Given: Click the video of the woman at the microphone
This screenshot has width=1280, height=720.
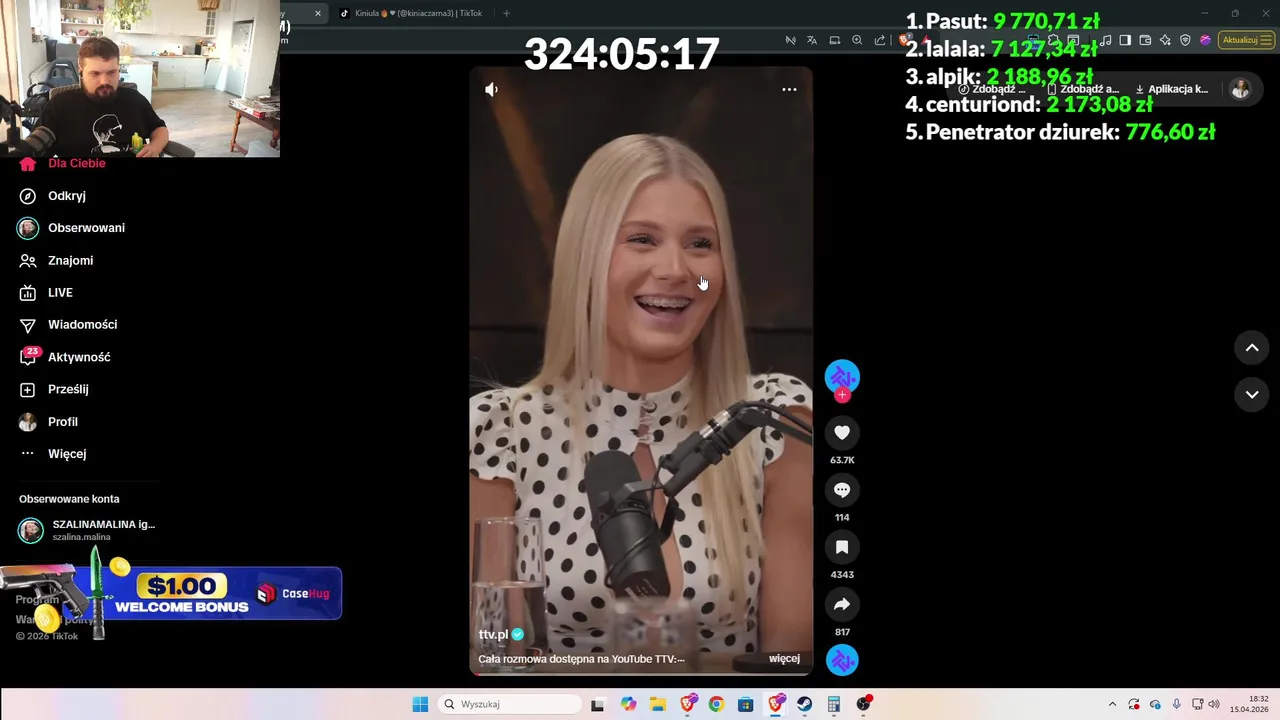Looking at the screenshot, I should click(641, 370).
